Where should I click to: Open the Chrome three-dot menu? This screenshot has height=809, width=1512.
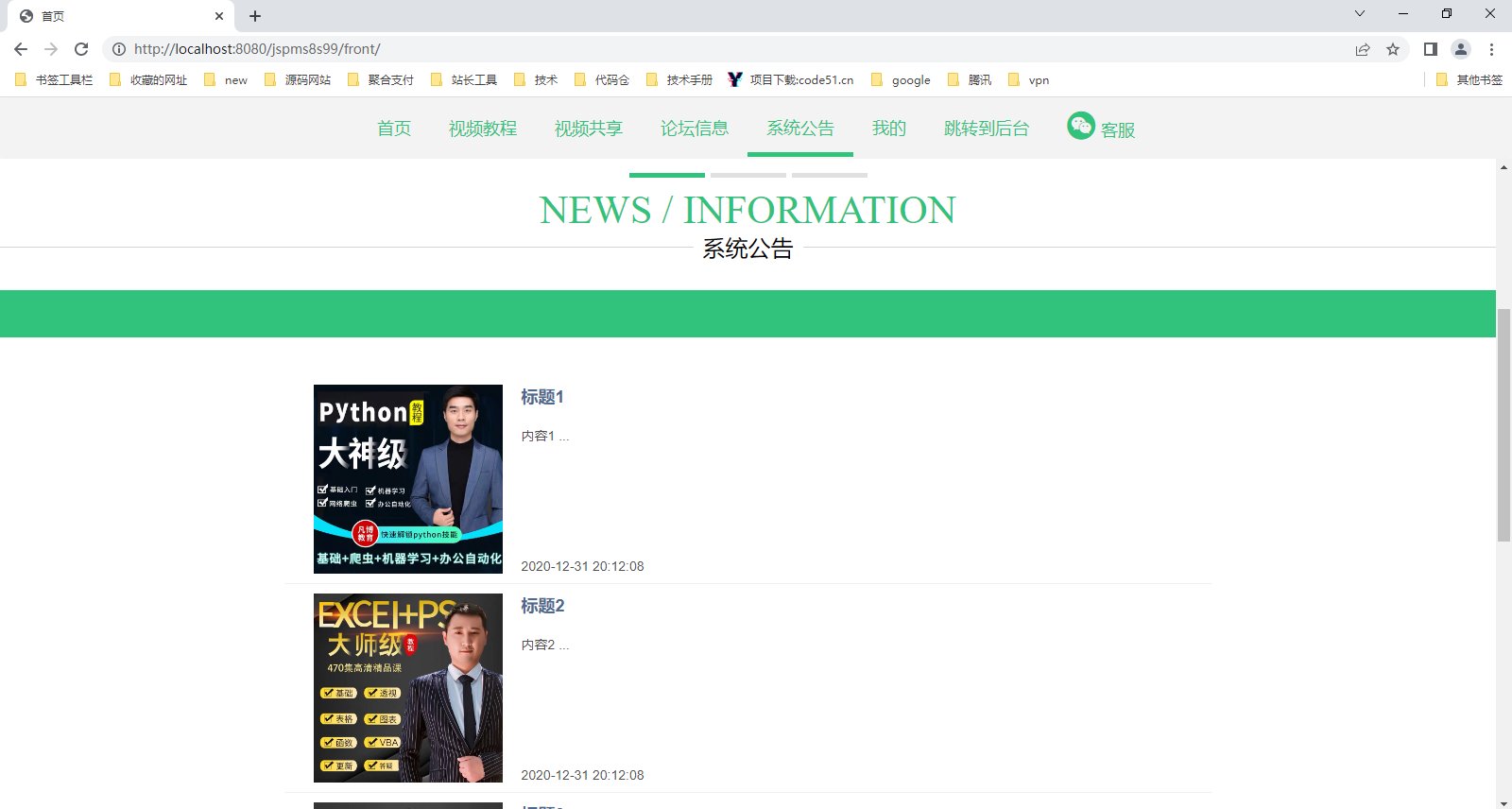pos(1491,49)
